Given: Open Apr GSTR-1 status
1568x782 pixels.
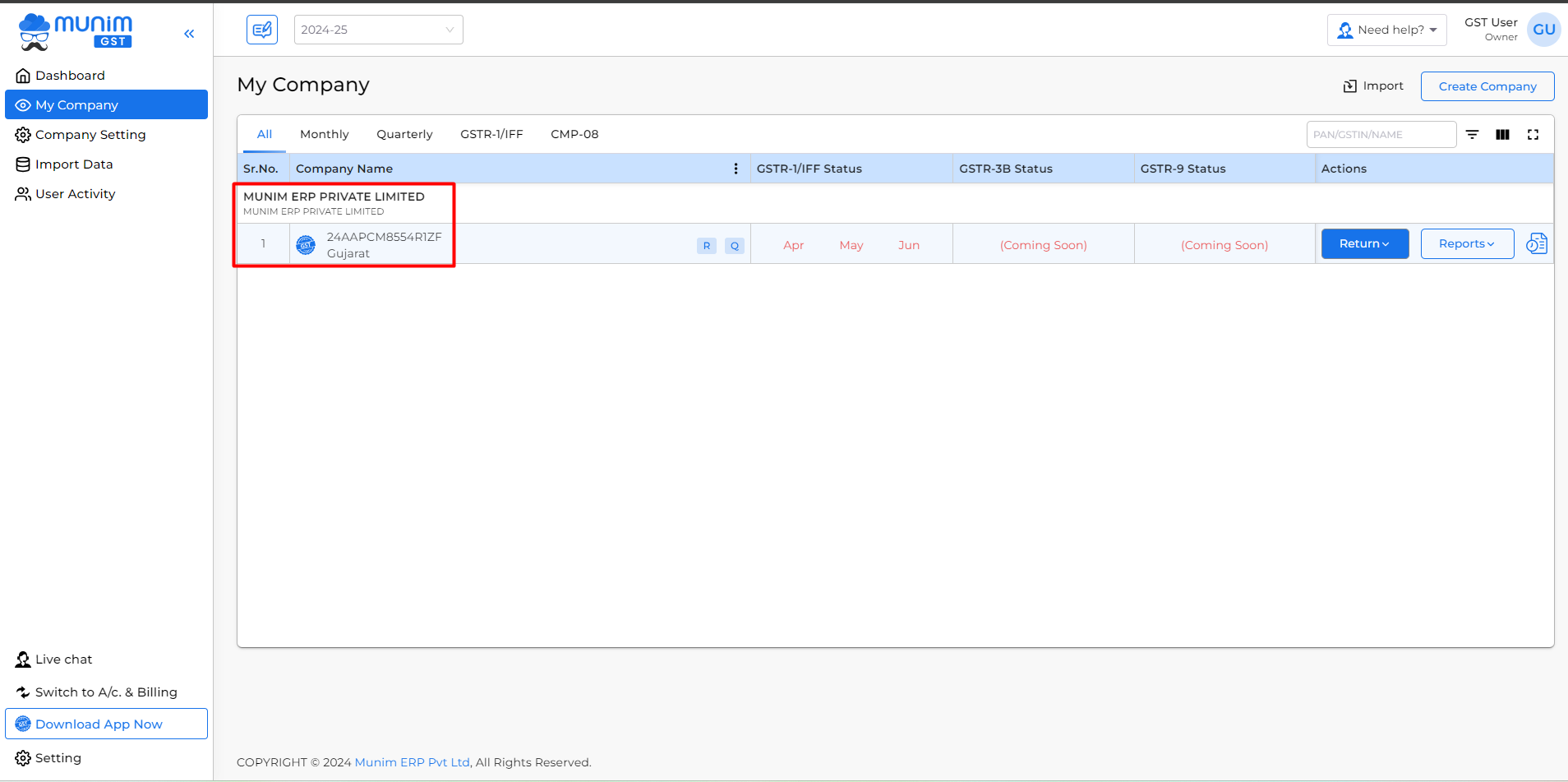Looking at the screenshot, I should (x=793, y=245).
